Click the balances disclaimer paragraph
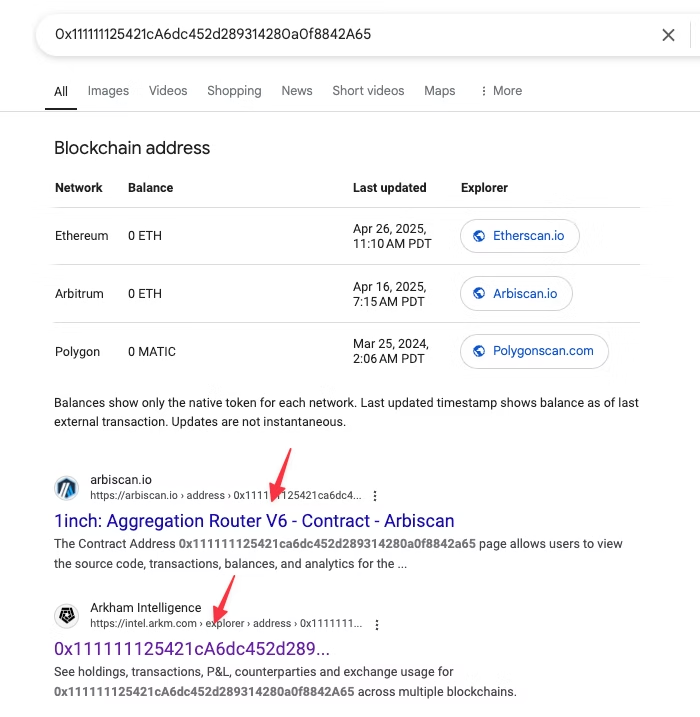The image size is (700, 717). (346, 412)
